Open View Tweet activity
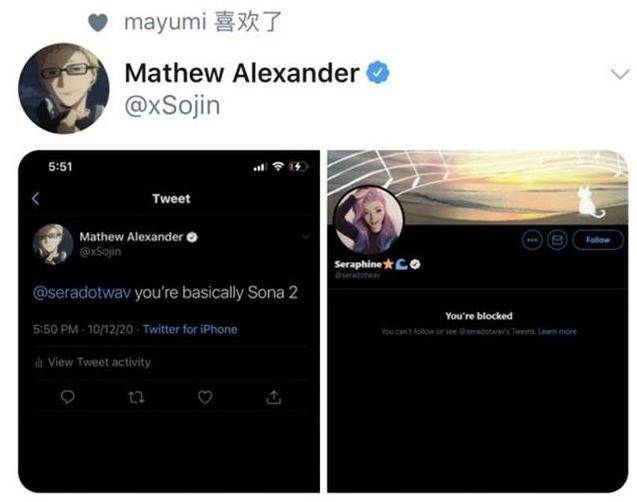The width and height of the screenshot is (637, 502). [x=93, y=362]
